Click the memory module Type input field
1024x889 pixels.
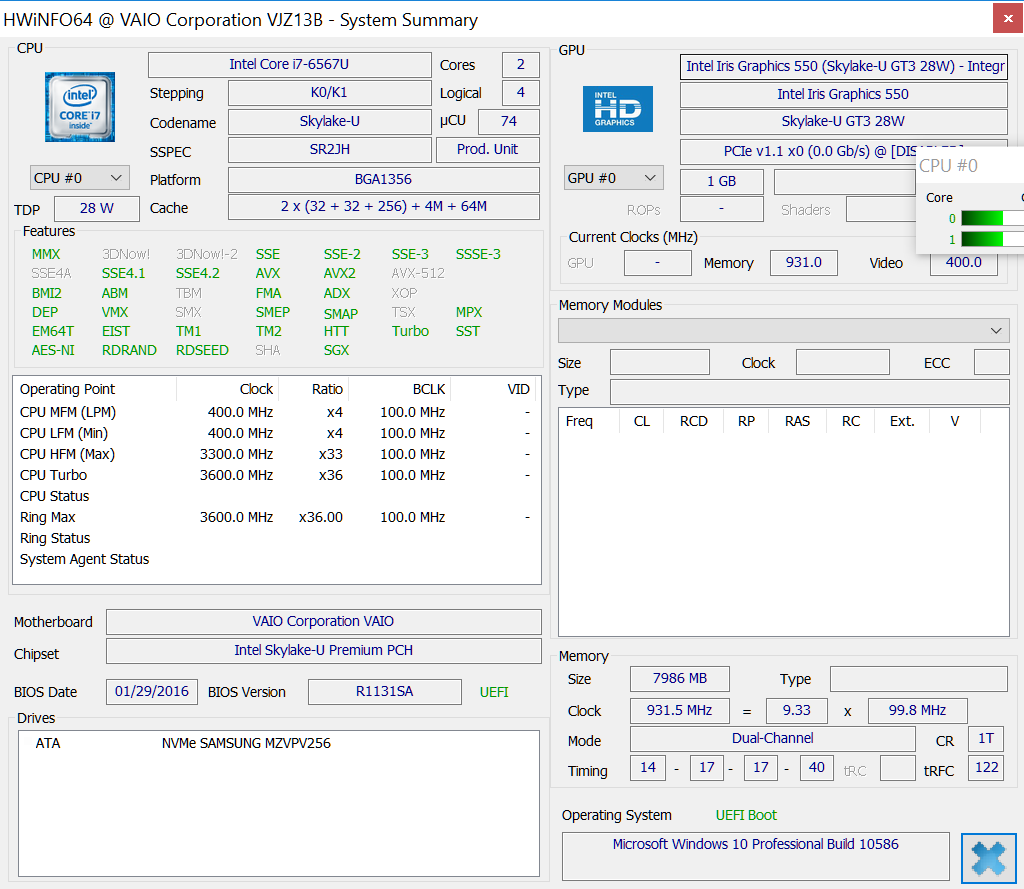pyautogui.click(x=810, y=392)
